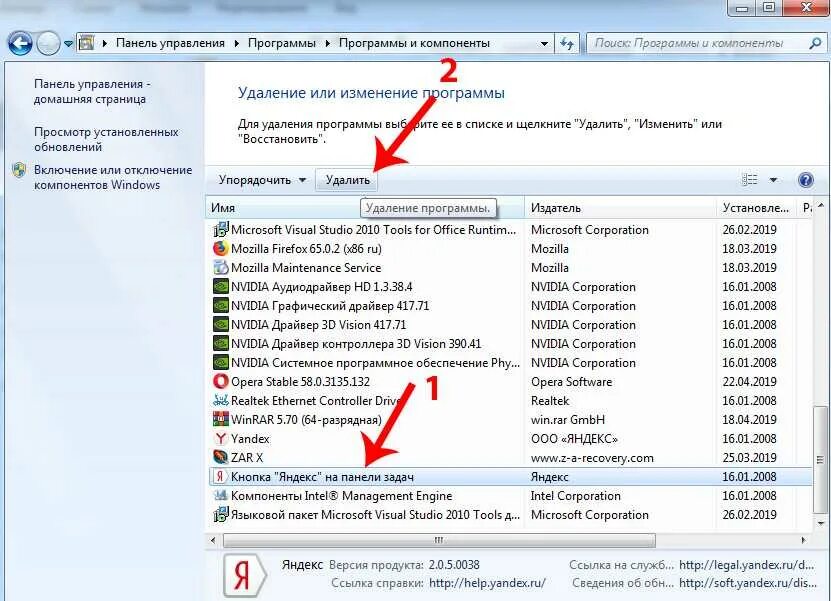Image resolution: width=831 pixels, height=601 pixels.
Task: Click the Удалить toolbar button
Action: pos(347,180)
